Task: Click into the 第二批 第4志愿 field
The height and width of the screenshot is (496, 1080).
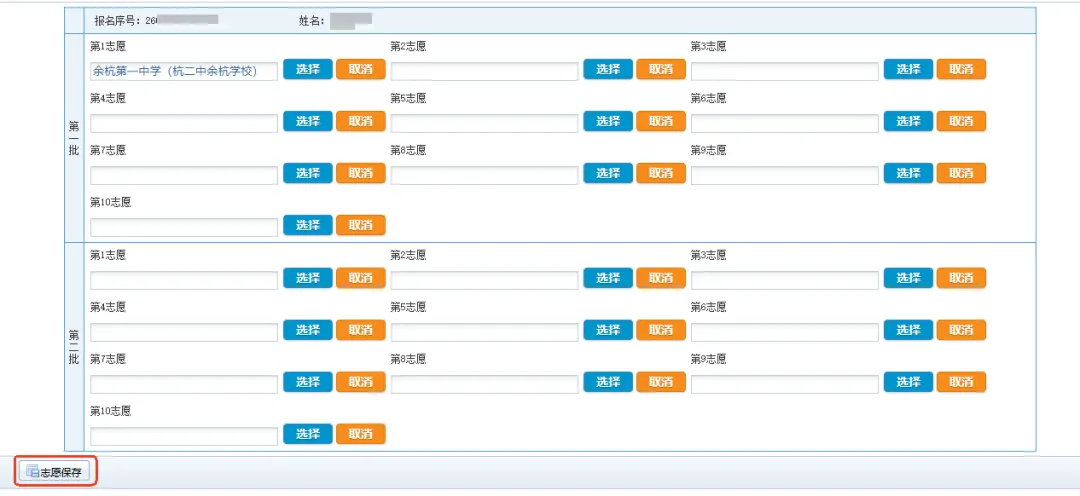Action: [184, 331]
